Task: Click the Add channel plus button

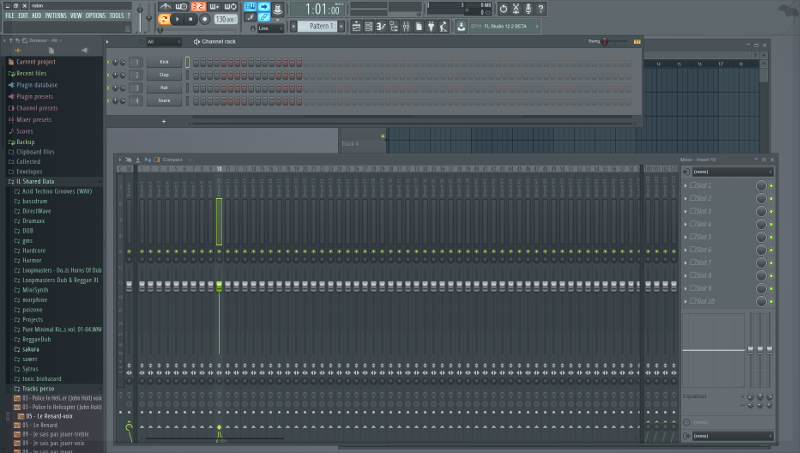Action: 164,121
